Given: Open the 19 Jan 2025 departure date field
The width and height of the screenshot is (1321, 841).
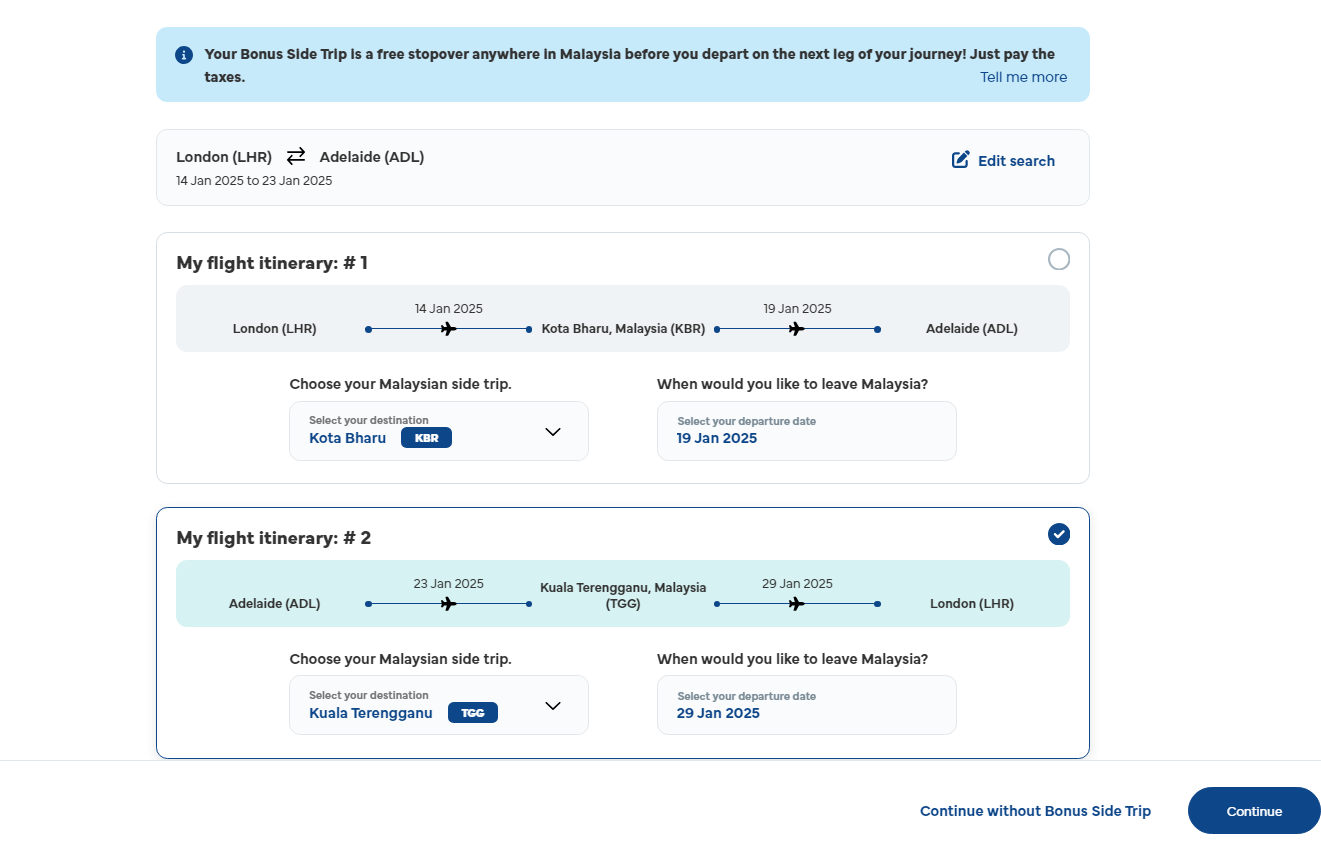Looking at the screenshot, I should click(x=806, y=431).
